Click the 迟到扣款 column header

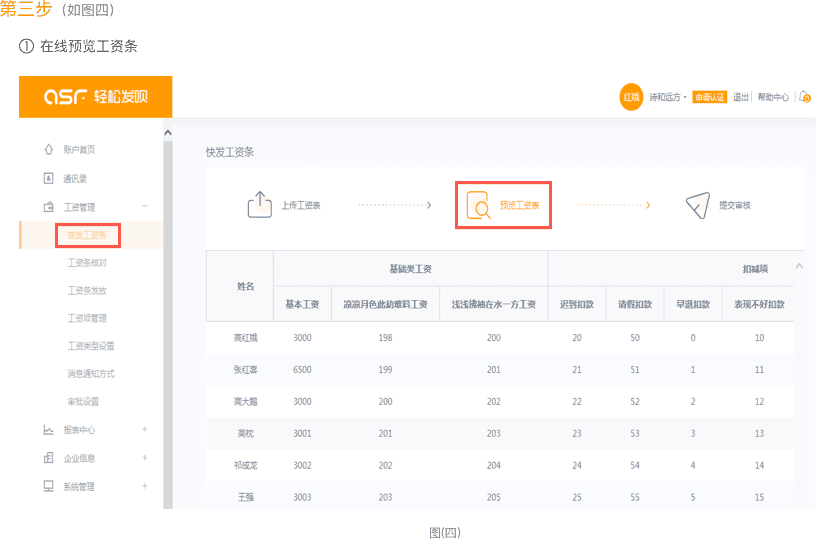[577, 304]
